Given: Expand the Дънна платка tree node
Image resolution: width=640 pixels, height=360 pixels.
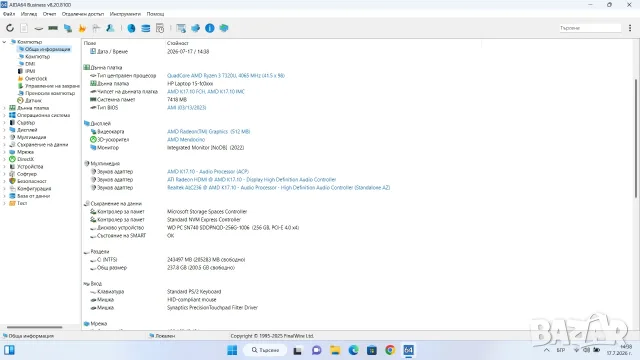Looking at the screenshot, I should [x=4, y=108].
